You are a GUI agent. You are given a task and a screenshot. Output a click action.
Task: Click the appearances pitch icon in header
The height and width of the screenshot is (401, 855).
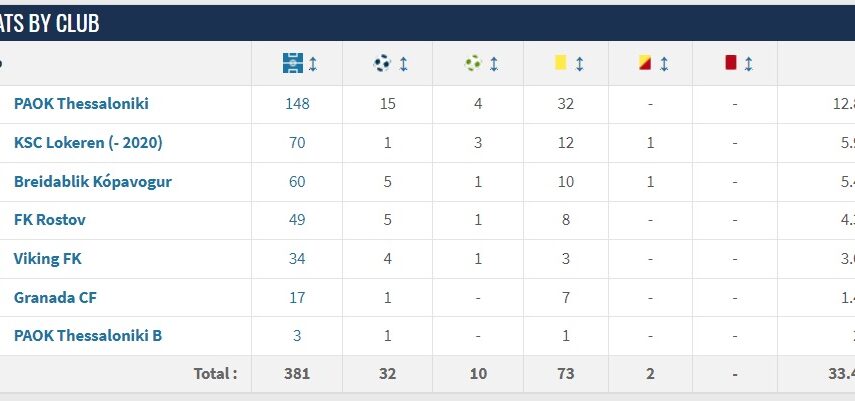[292, 63]
